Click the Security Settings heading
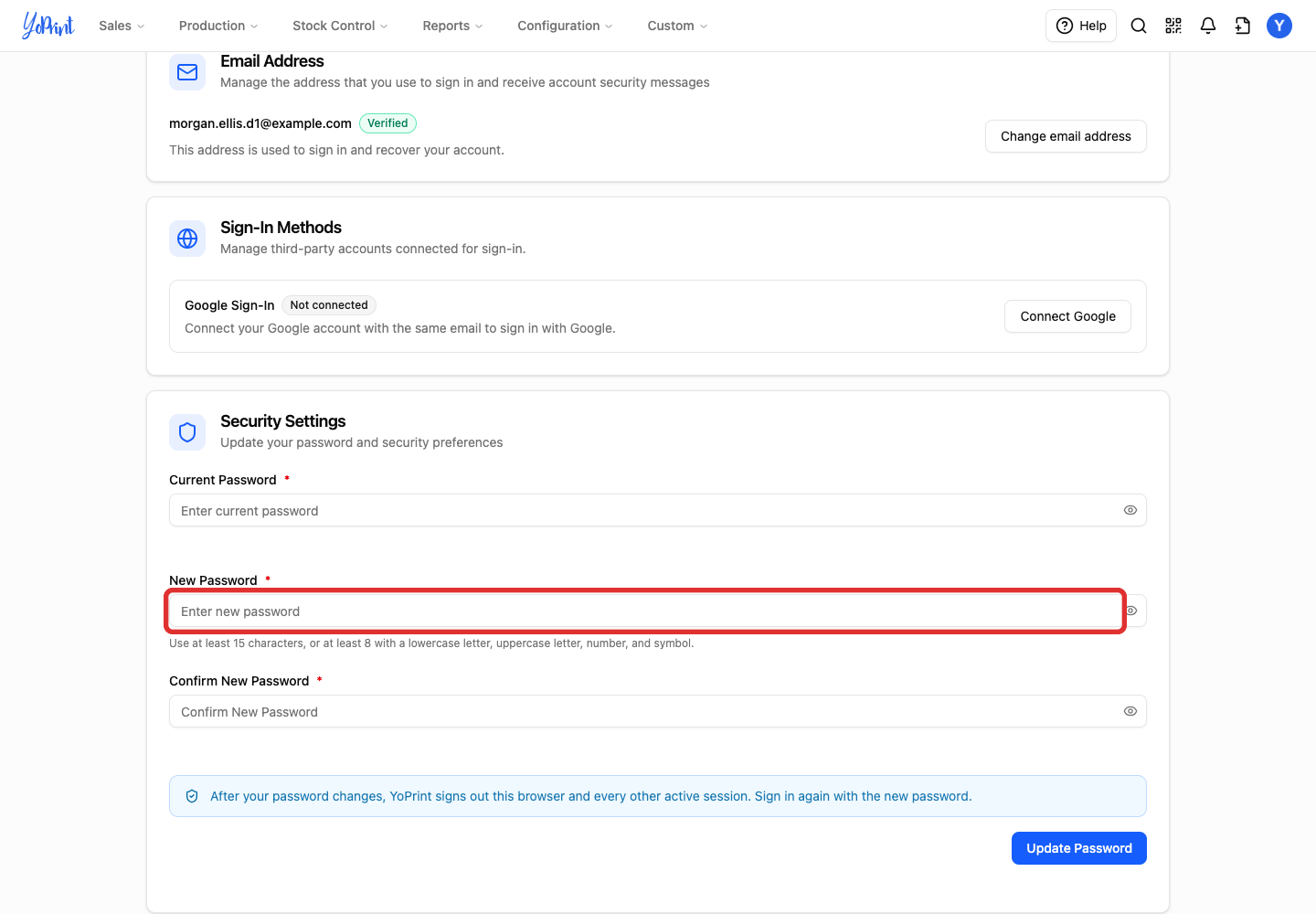1316x914 pixels. (x=283, y=421)
